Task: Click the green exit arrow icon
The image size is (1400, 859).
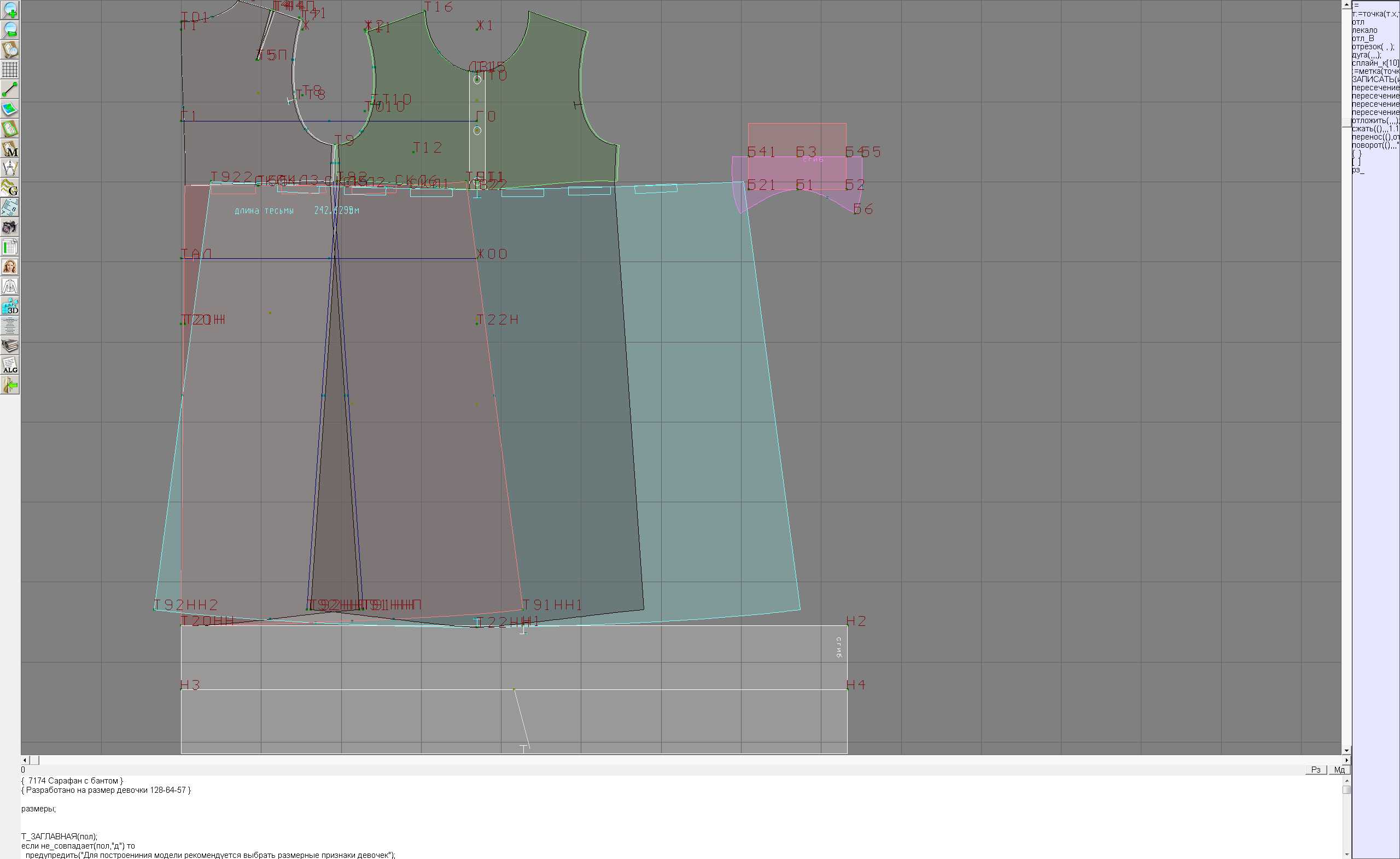Action: (10, 385)
